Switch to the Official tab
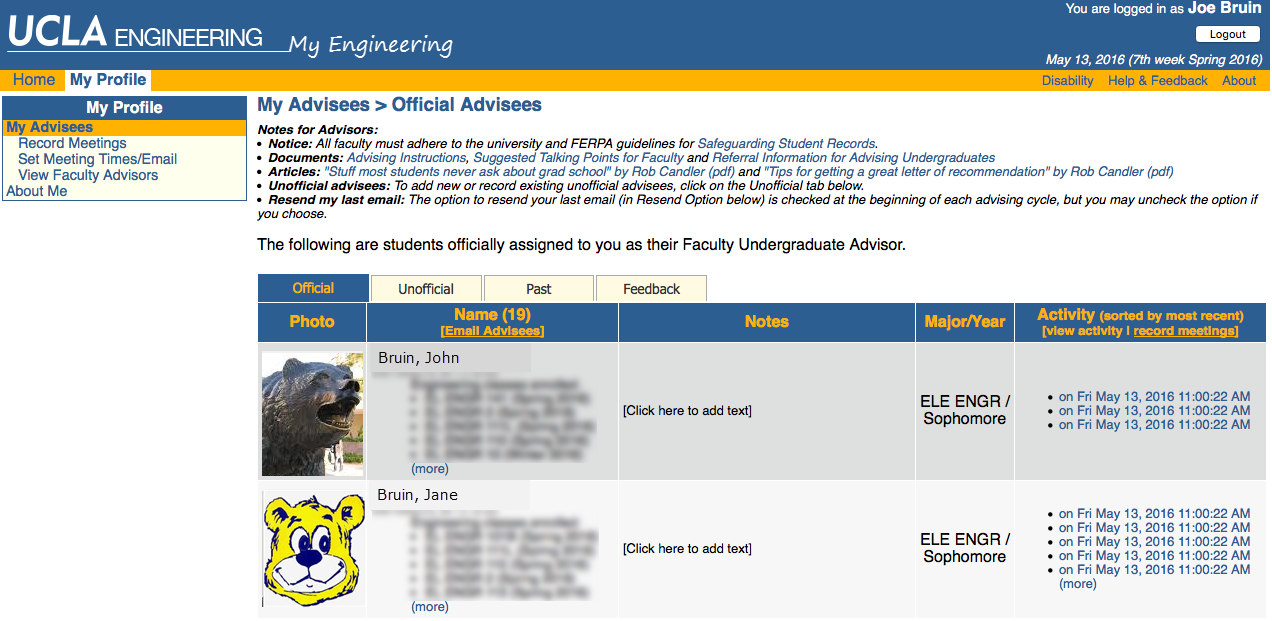The width and height of the screenshot is (1272, 621). 313,288
